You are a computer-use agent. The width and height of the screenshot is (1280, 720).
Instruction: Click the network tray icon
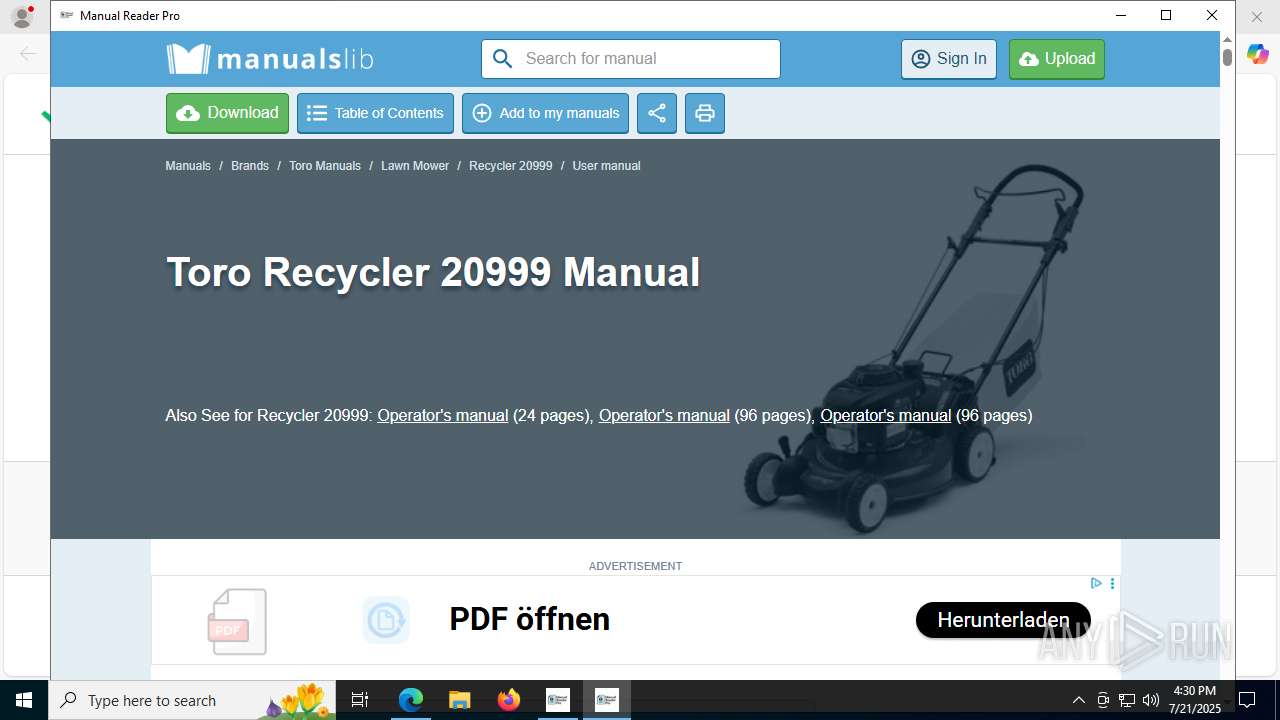(1127, 700)
